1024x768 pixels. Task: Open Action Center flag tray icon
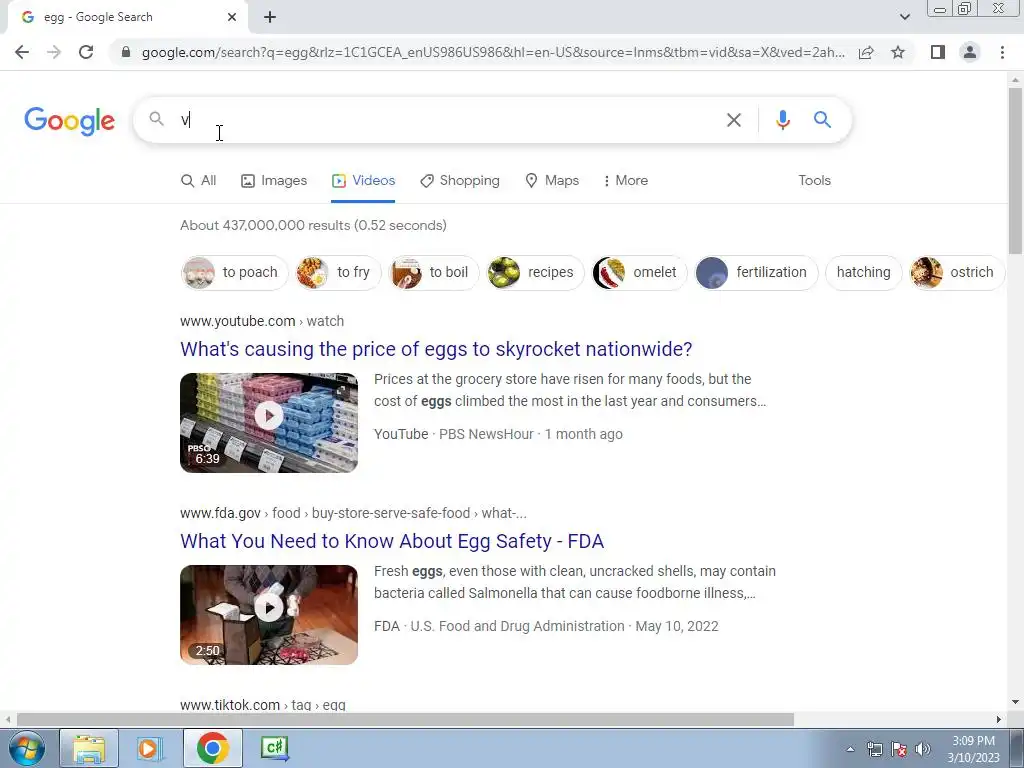coord(899,749)
